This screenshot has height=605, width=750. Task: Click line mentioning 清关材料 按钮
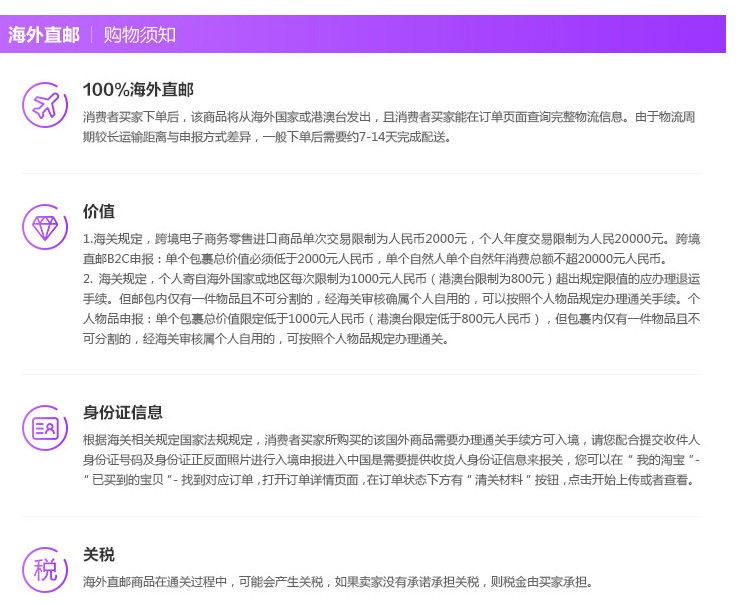click(389, 480)
